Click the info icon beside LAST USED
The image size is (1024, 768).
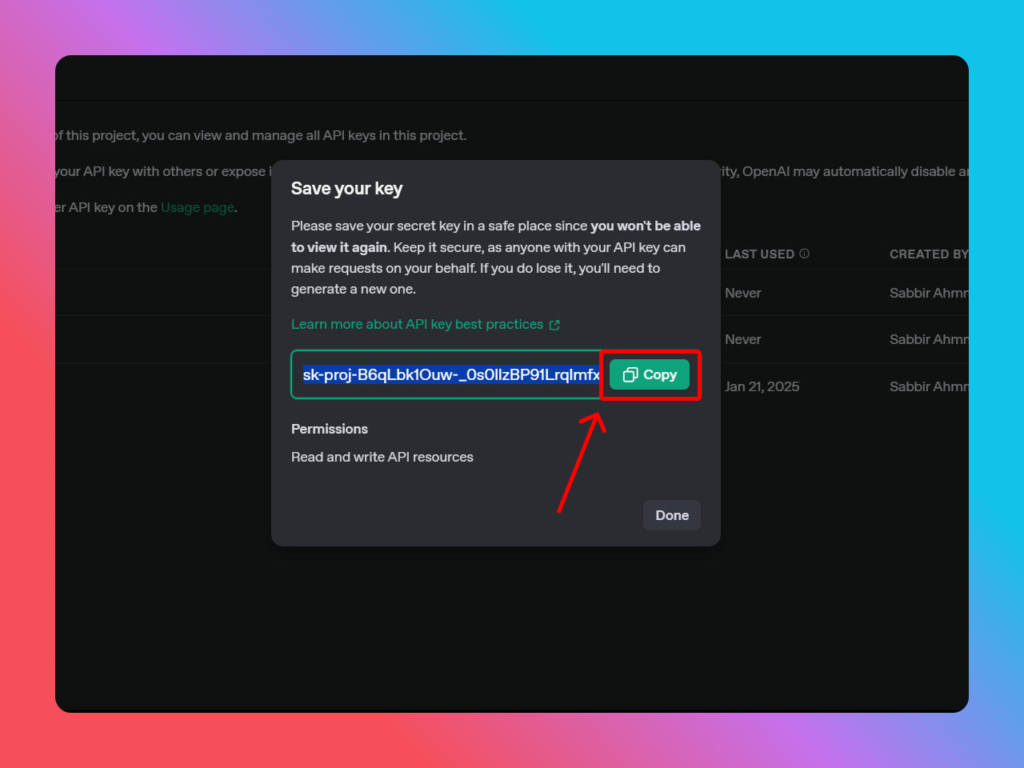click(804, 254)
